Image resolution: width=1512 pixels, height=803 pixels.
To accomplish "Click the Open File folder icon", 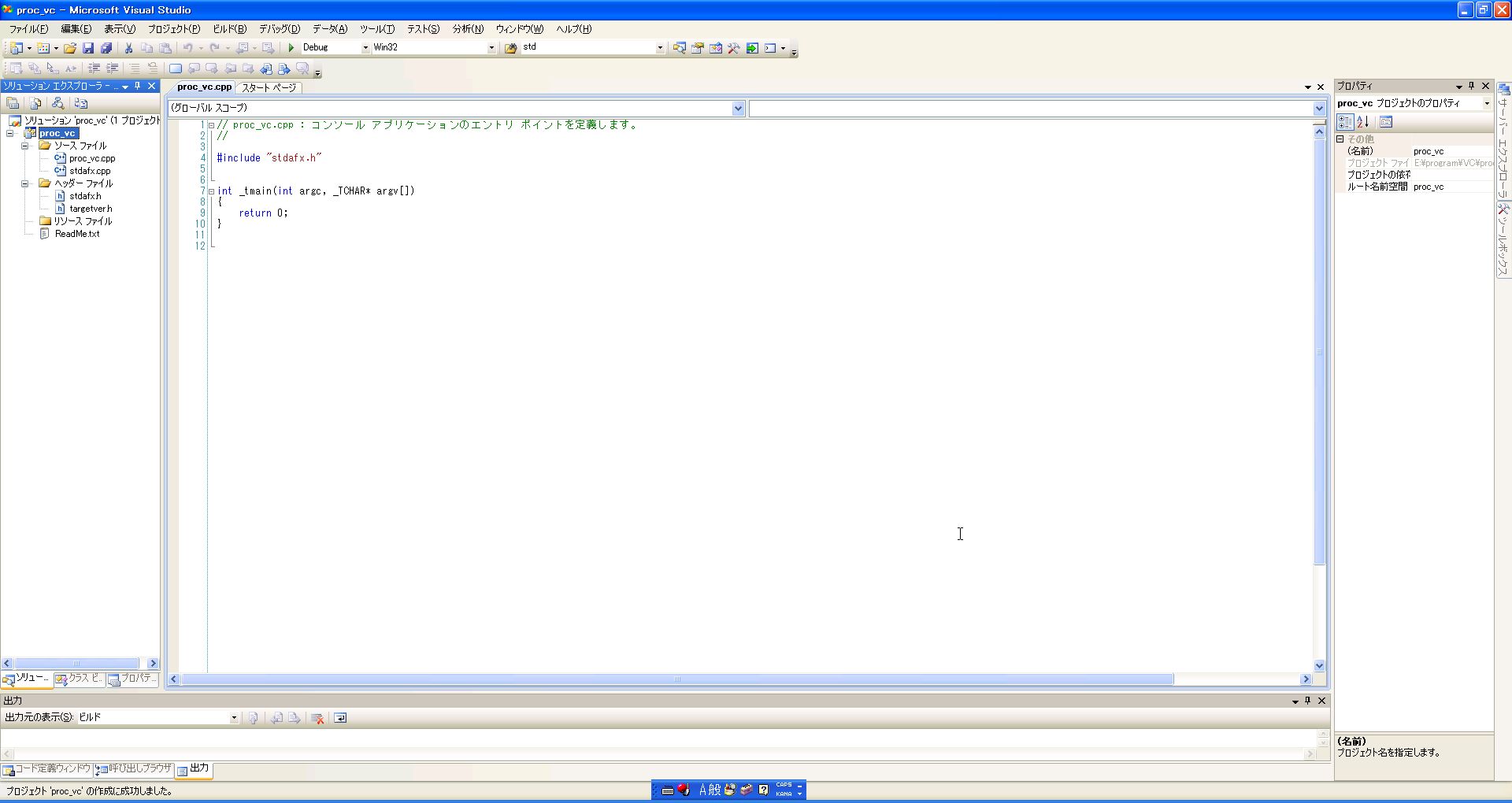I will (70, 48).
